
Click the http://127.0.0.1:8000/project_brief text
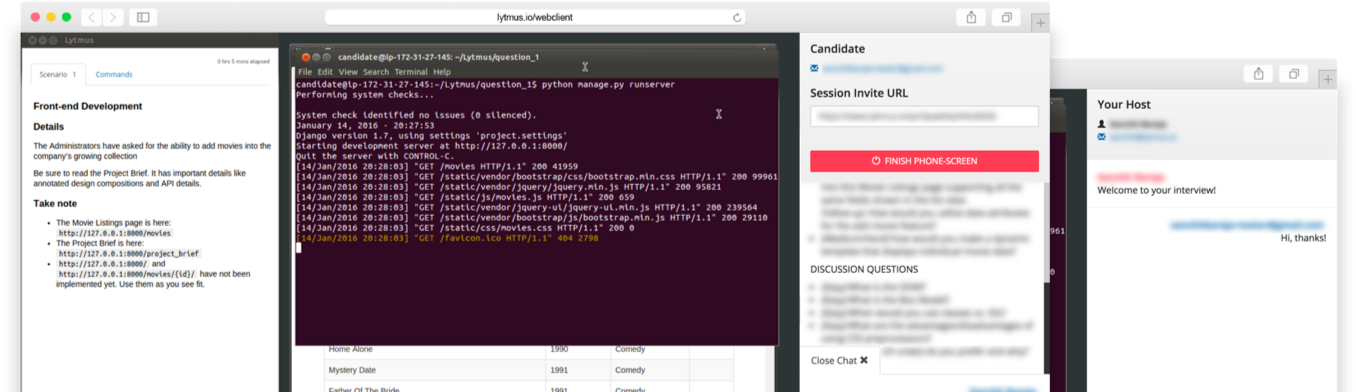(x=129, y=253)
